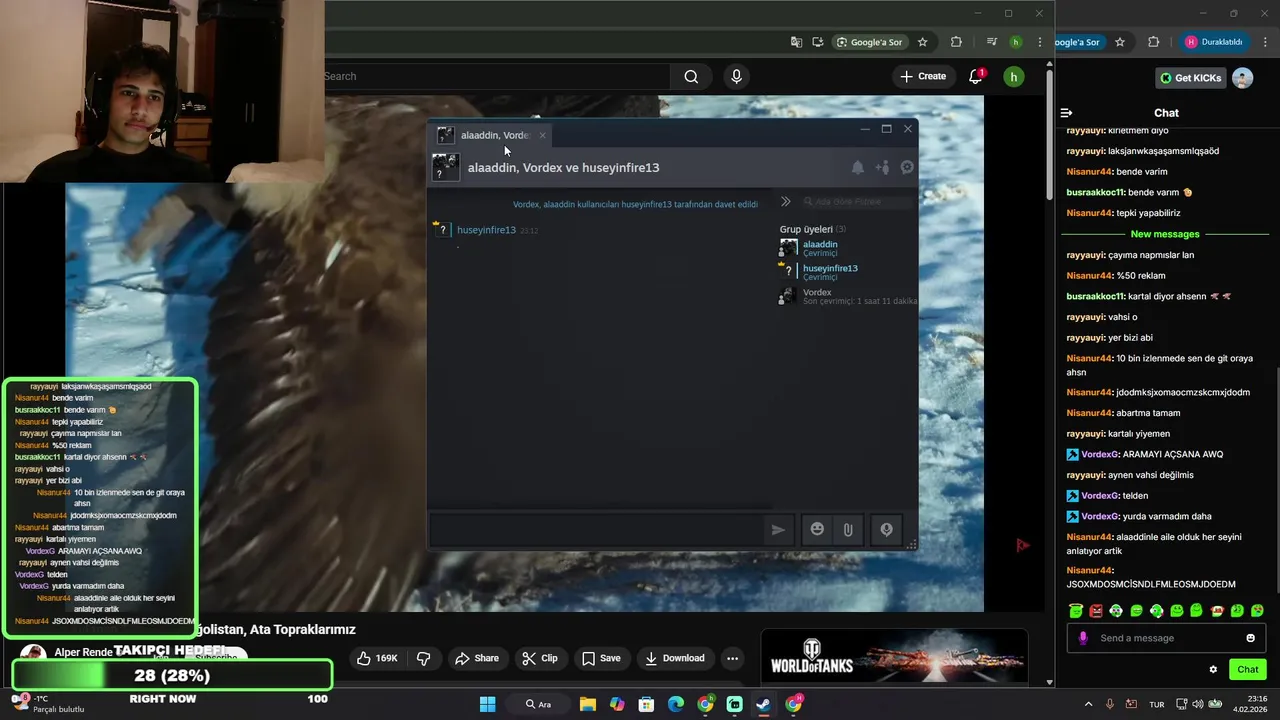This screenshot has width=1280, height=720.
Task: Click the translate icon in left browser
Action: 796,42
